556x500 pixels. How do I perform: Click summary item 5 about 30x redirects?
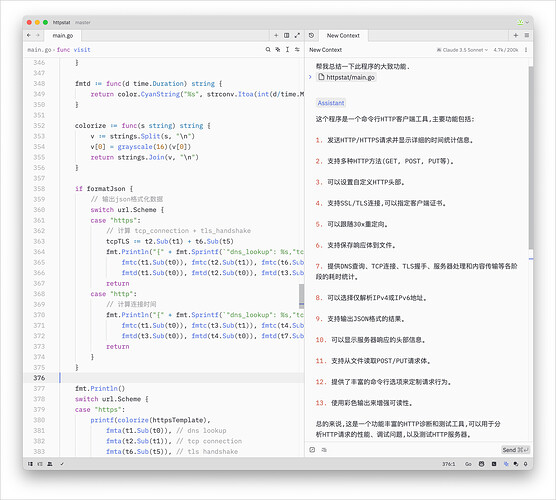[352, 224]
